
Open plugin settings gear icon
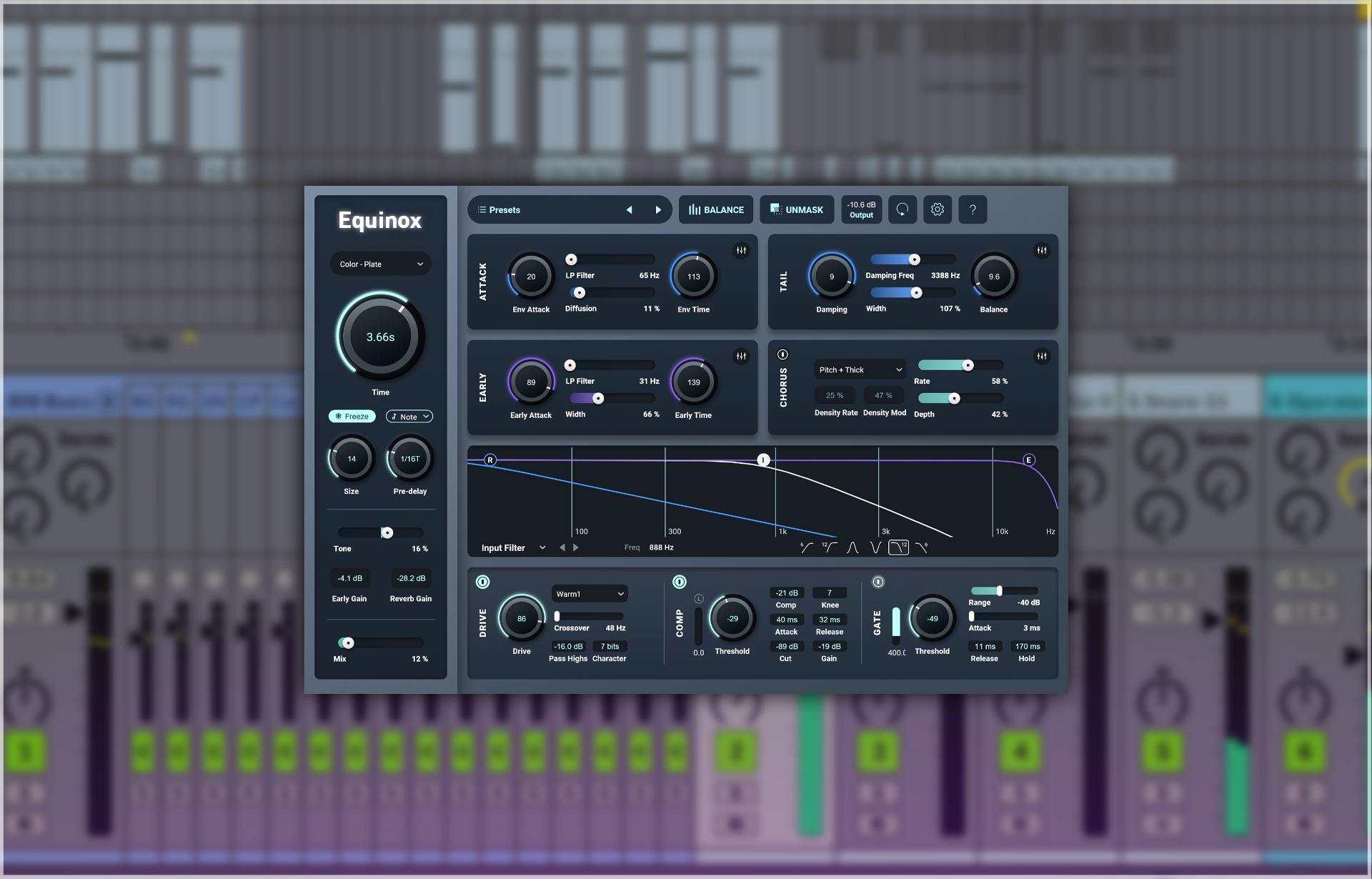tap(938, 209)
